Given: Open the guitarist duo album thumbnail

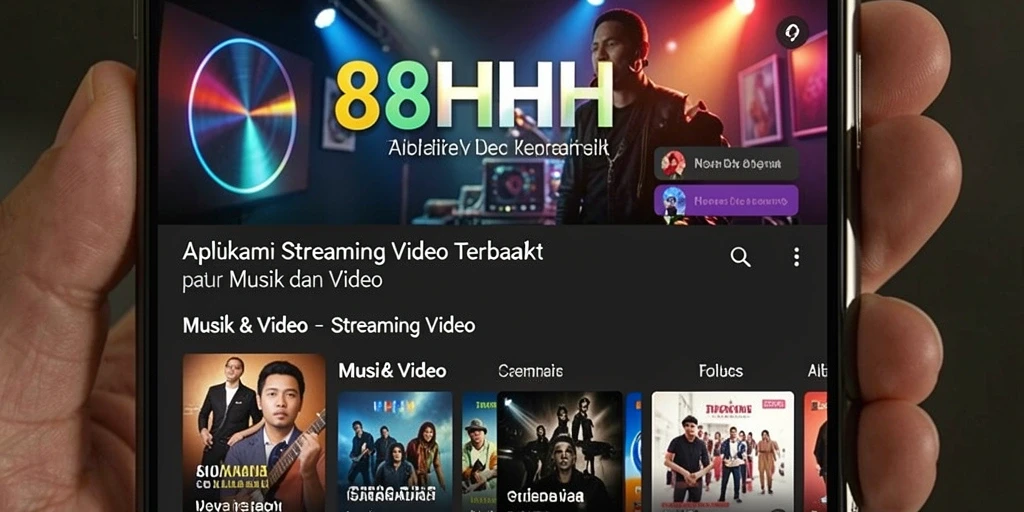Looking at the screenshot, I should click(x=254, y=432).
